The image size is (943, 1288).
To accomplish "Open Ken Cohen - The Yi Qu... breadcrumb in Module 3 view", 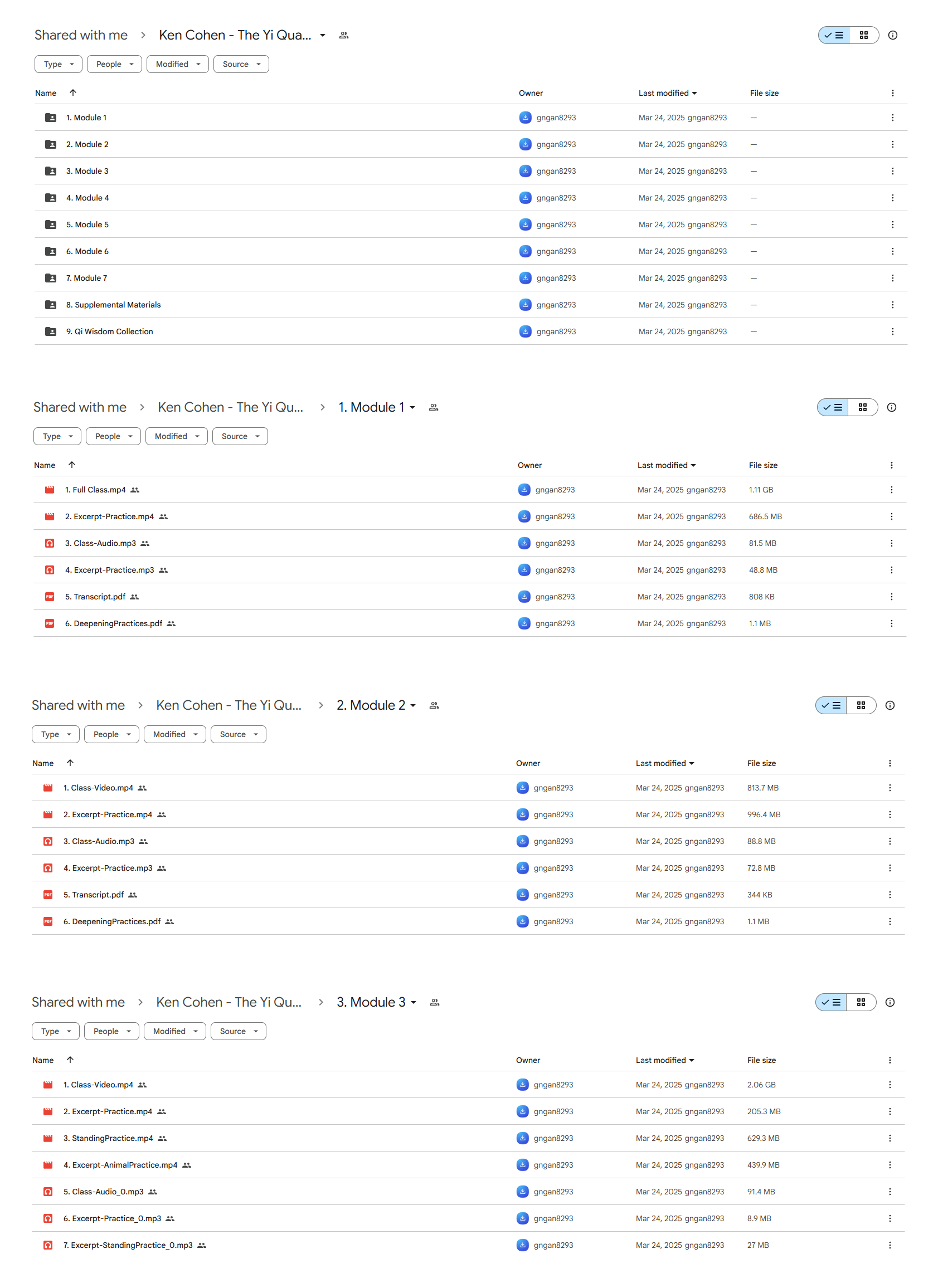I will click(x=229, y=1002).
